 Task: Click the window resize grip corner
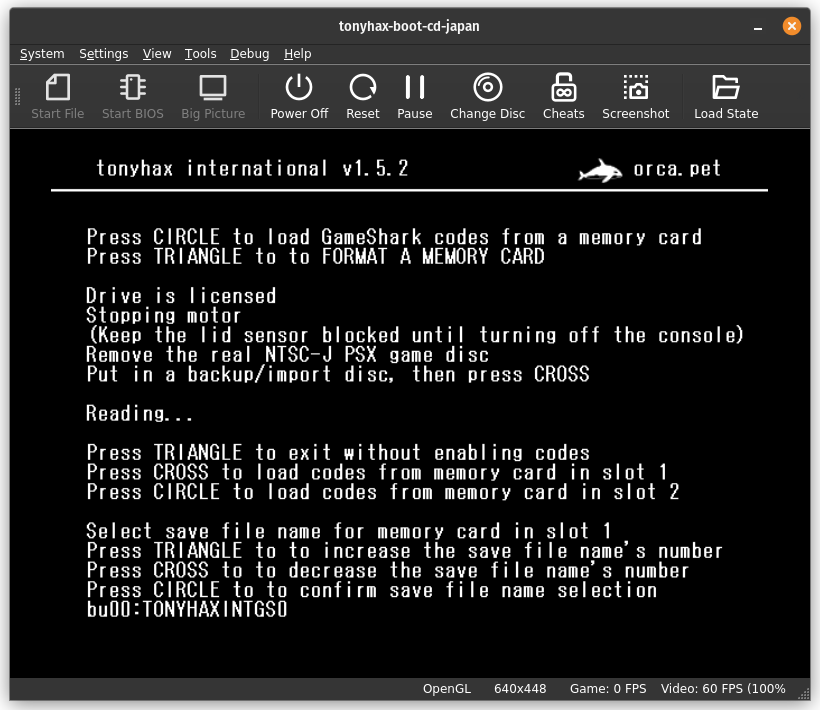(804, 694)
